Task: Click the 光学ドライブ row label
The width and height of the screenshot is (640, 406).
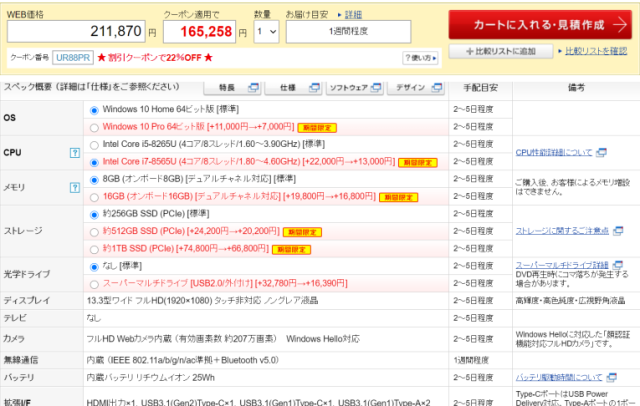Action: [27, 274]
